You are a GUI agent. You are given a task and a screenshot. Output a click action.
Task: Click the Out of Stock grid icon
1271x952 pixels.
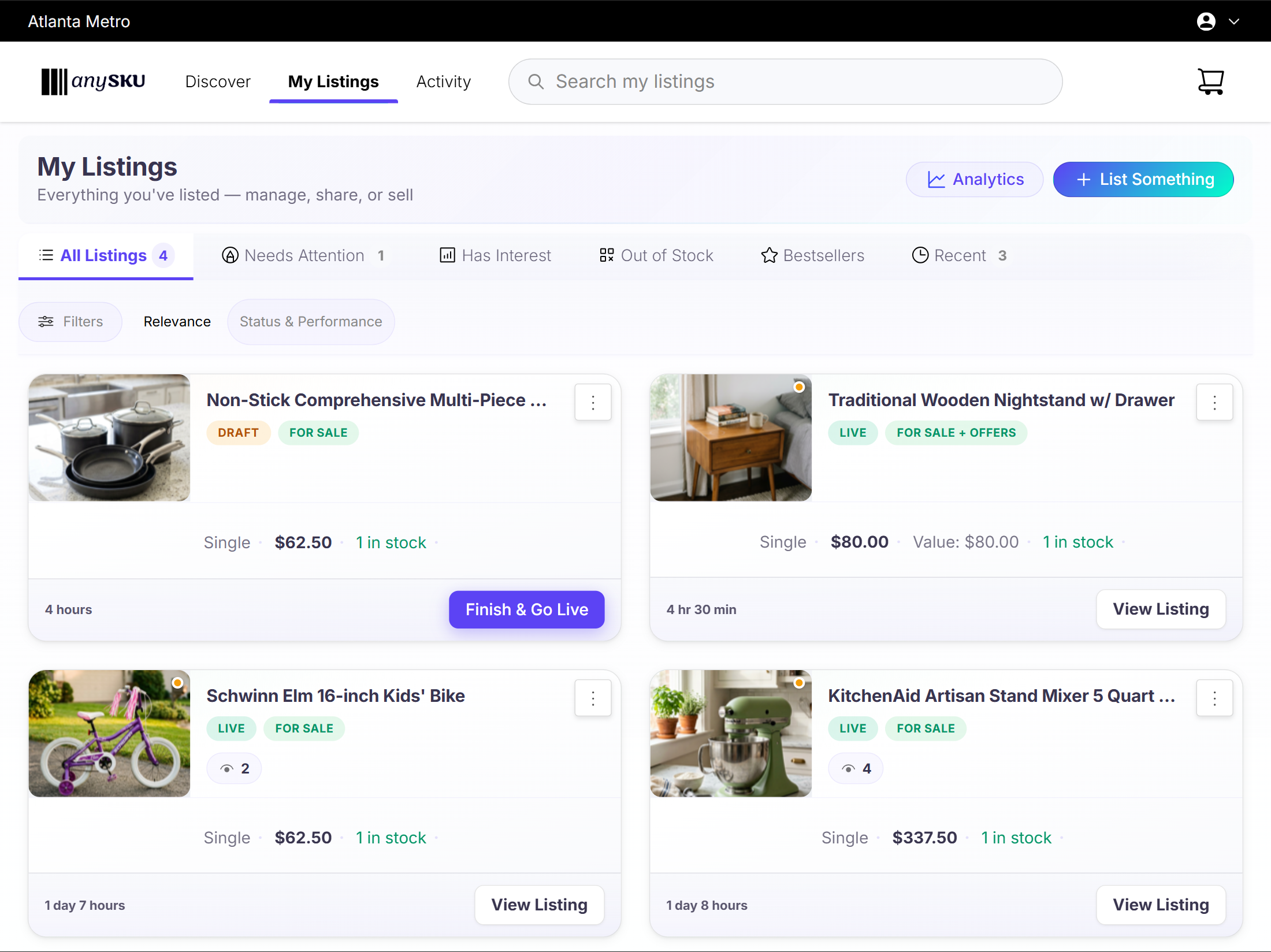click(x=606, y=255)
